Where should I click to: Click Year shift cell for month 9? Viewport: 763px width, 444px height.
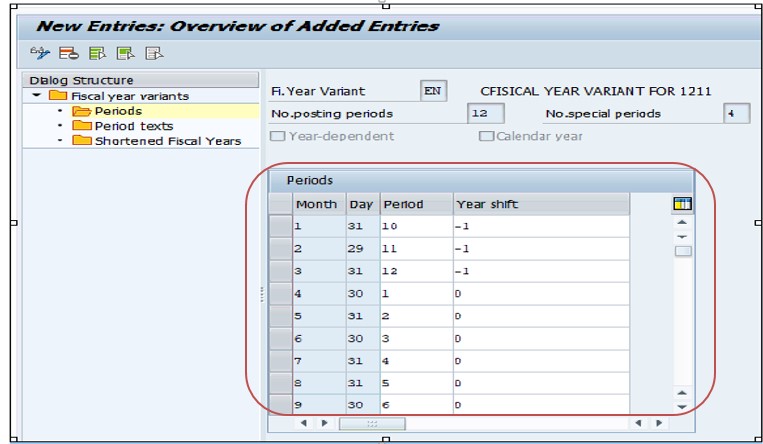541,405
